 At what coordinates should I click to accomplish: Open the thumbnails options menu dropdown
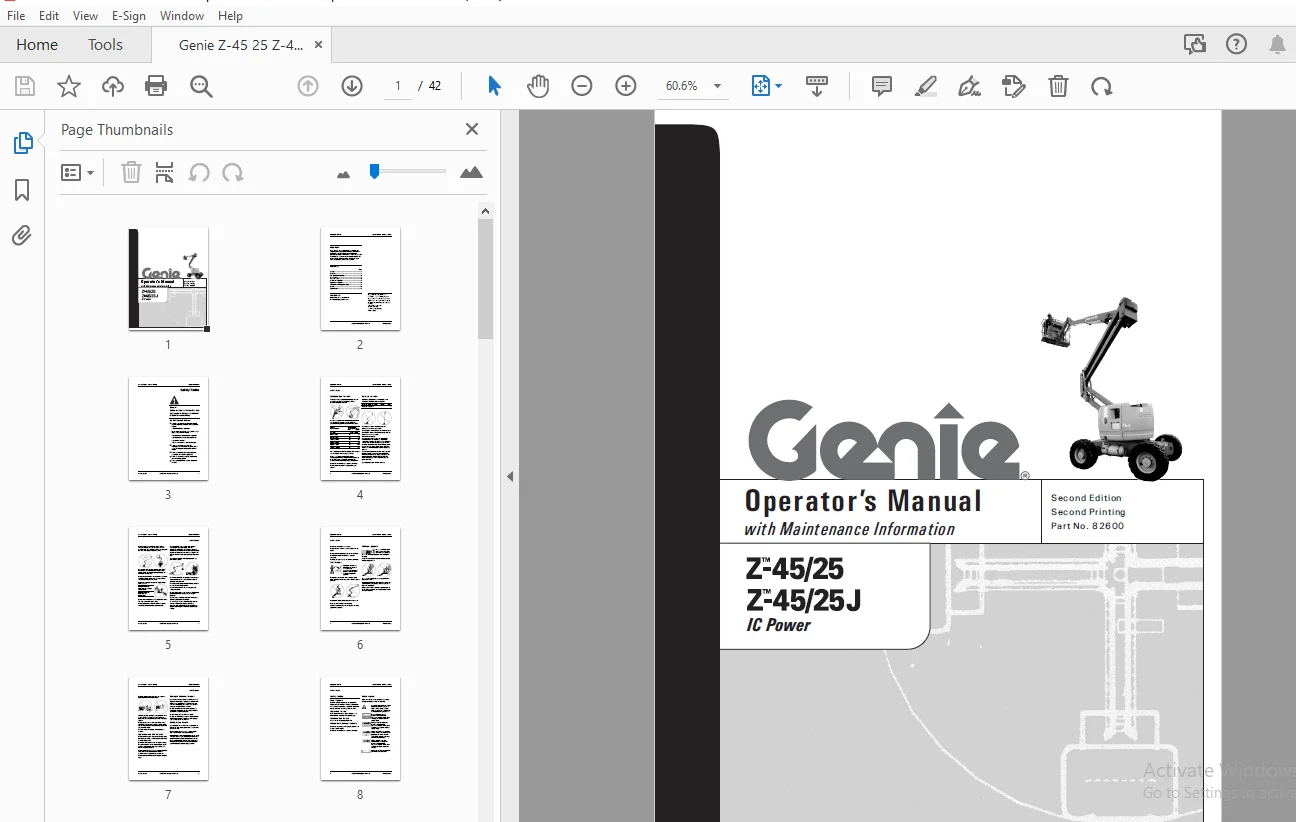tap(78, 173)
